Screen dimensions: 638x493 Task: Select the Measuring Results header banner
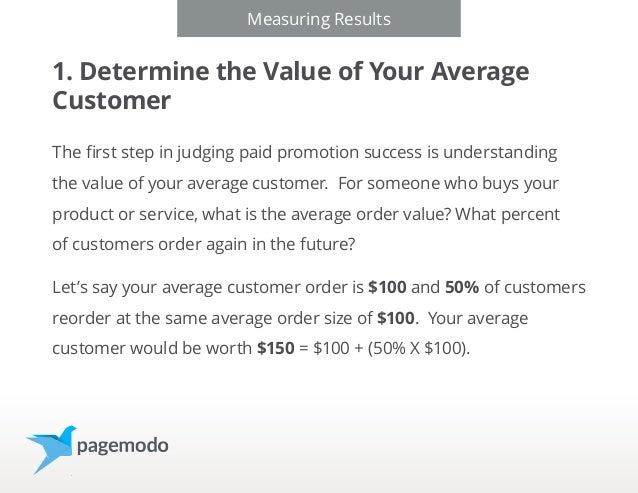tap(319, 18)
